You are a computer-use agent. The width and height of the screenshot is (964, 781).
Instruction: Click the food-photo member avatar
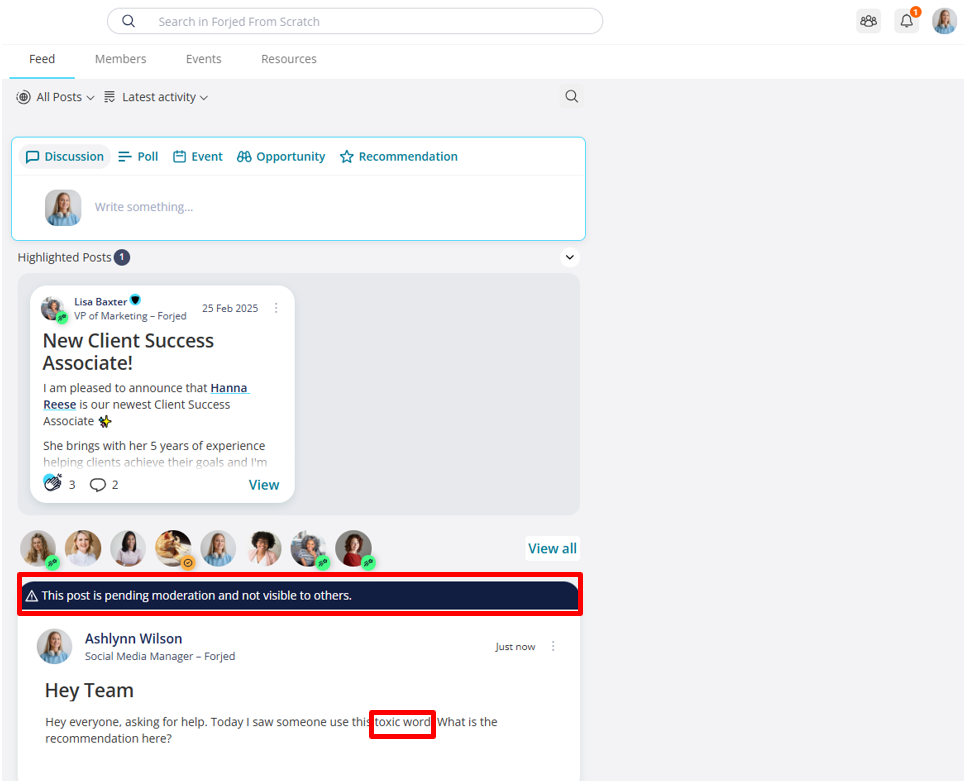[173, 548]
